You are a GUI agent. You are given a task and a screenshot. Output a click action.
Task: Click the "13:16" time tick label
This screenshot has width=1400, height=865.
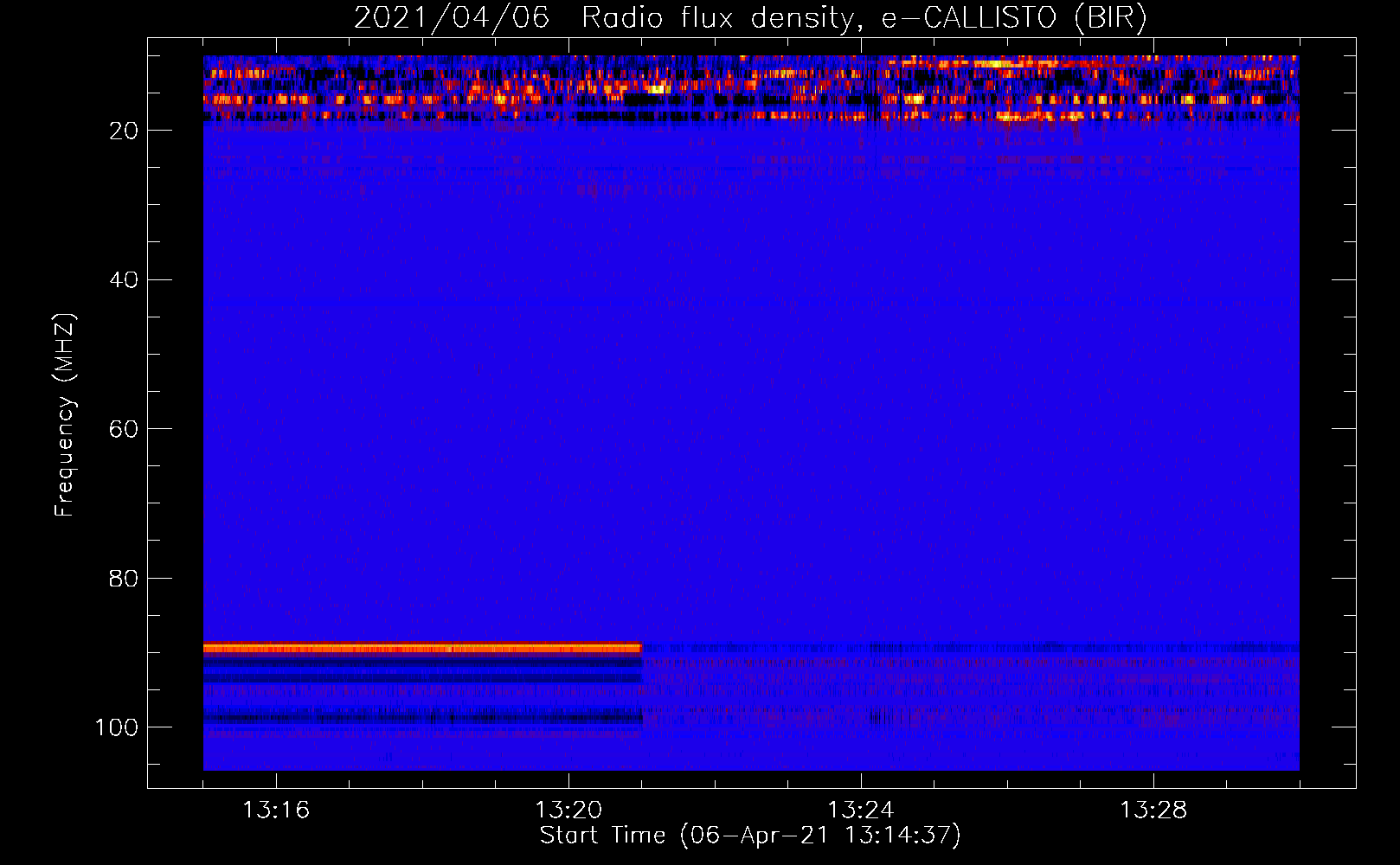click(x=276, y=811)
